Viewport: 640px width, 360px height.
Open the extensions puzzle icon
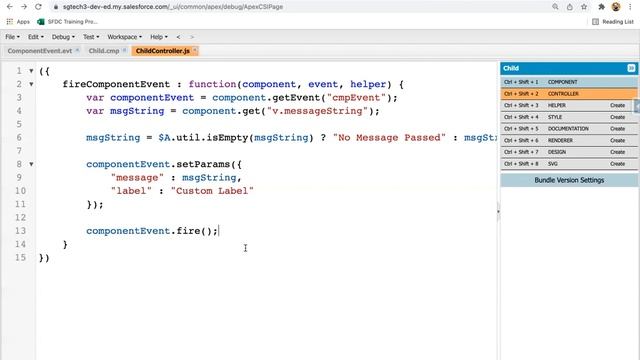(x=601, y=7)
